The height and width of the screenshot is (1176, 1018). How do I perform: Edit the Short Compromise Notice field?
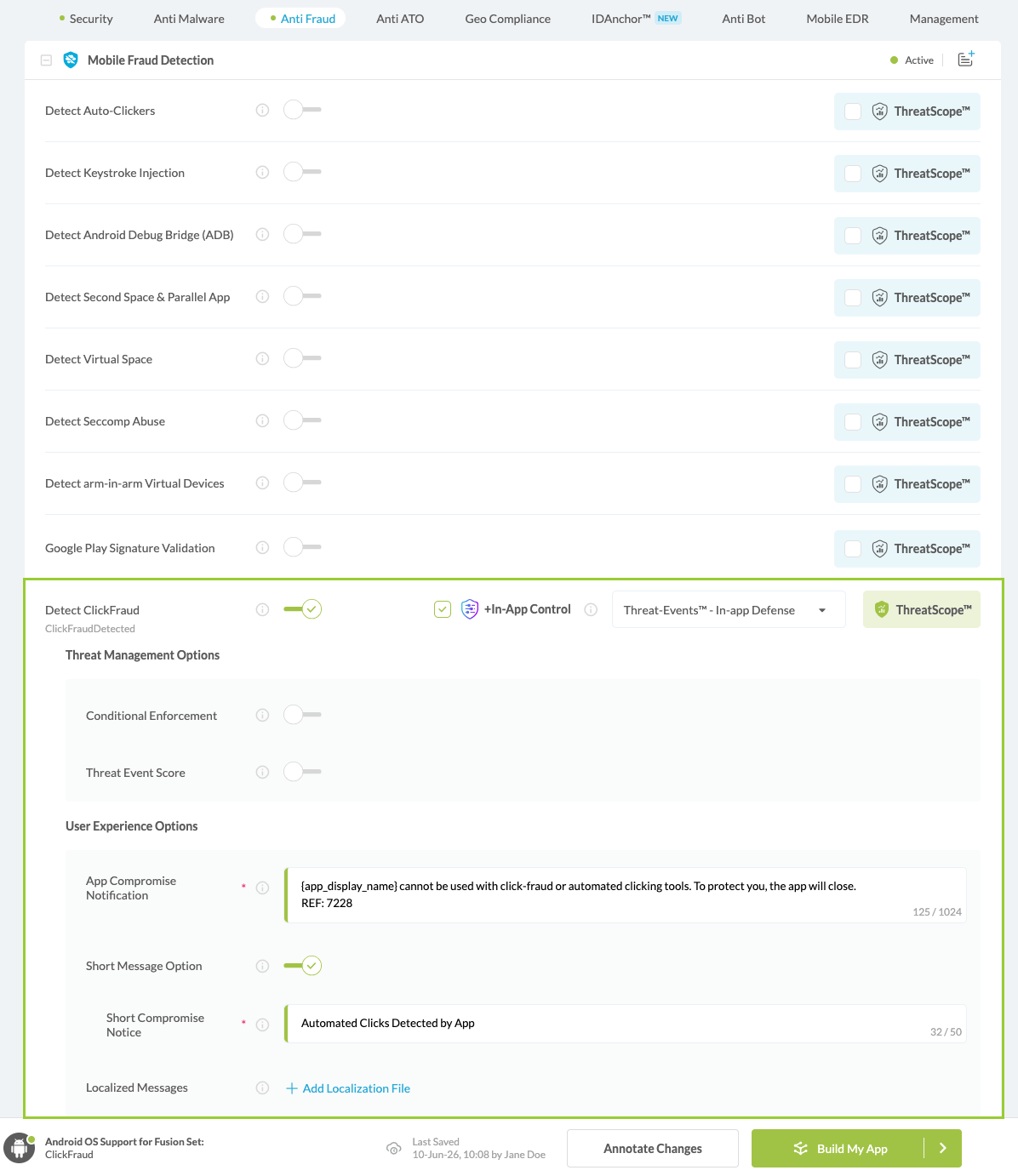tap(626, 1024)
